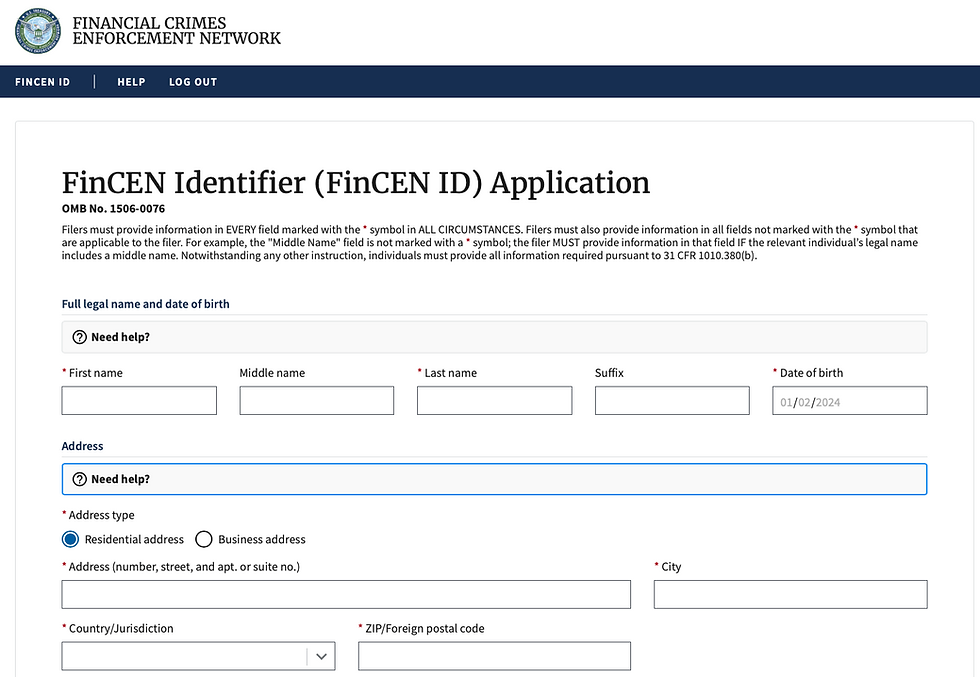Click the Country/Jurisdiction chevron arrow
Viewport: 980px width, 677px height.
pyautogui.click(x=321, y=656)
